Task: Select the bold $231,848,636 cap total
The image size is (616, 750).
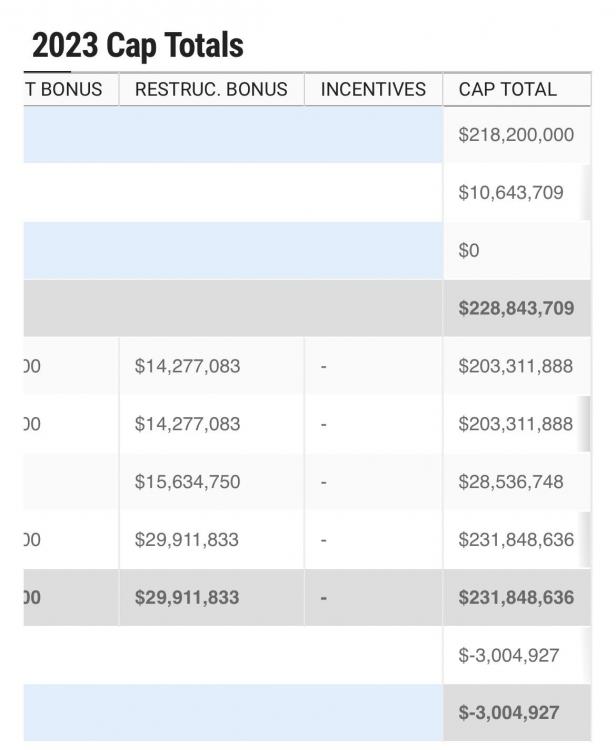Action: 516,598
